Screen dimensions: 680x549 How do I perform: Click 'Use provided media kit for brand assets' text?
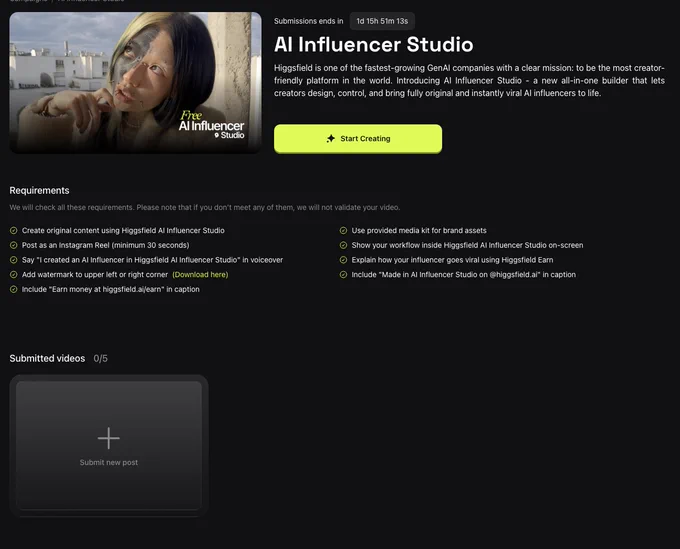click(x=419, y=230)
